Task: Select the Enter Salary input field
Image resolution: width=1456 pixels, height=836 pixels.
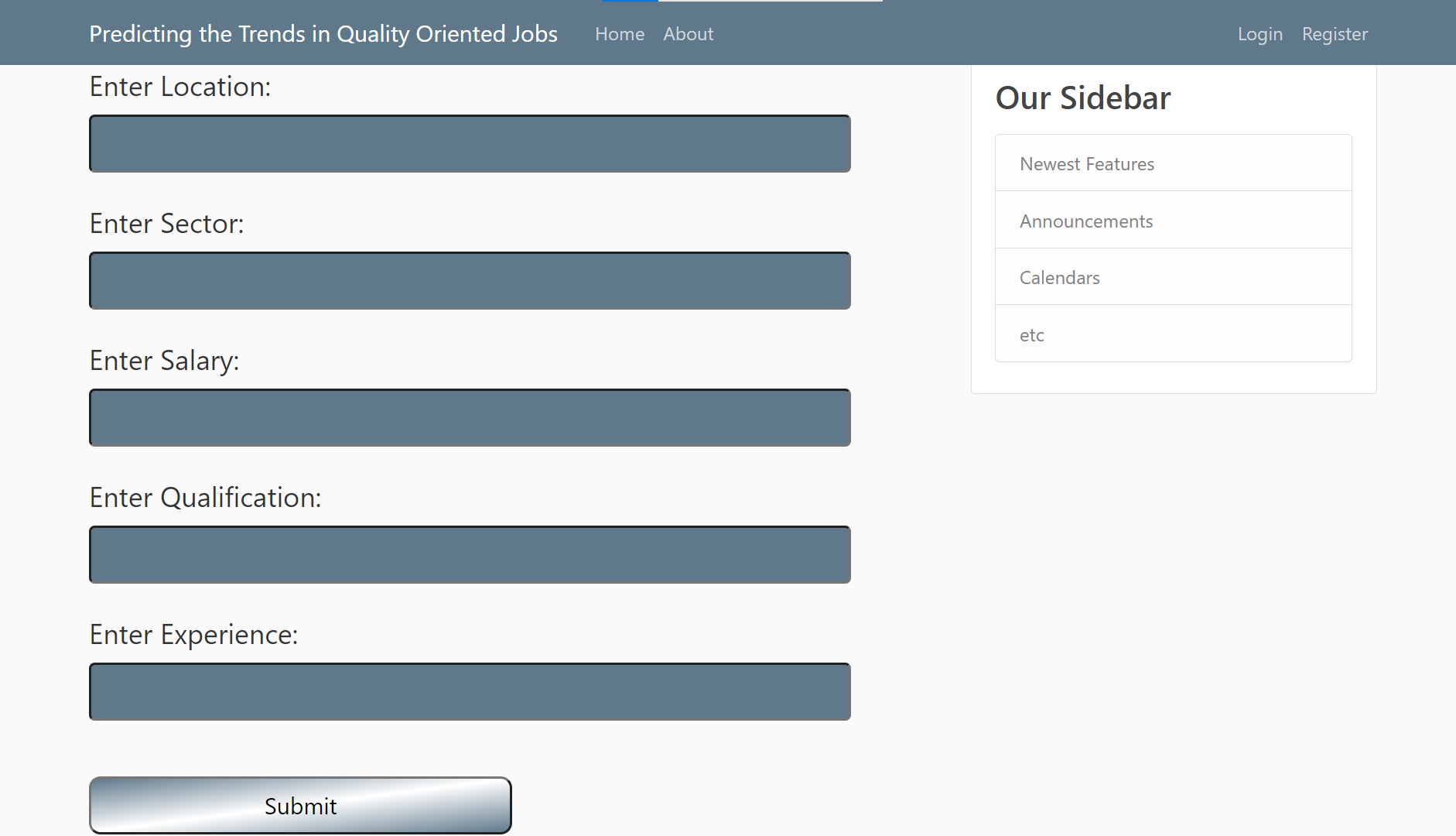Action: (x=470, y=418)
